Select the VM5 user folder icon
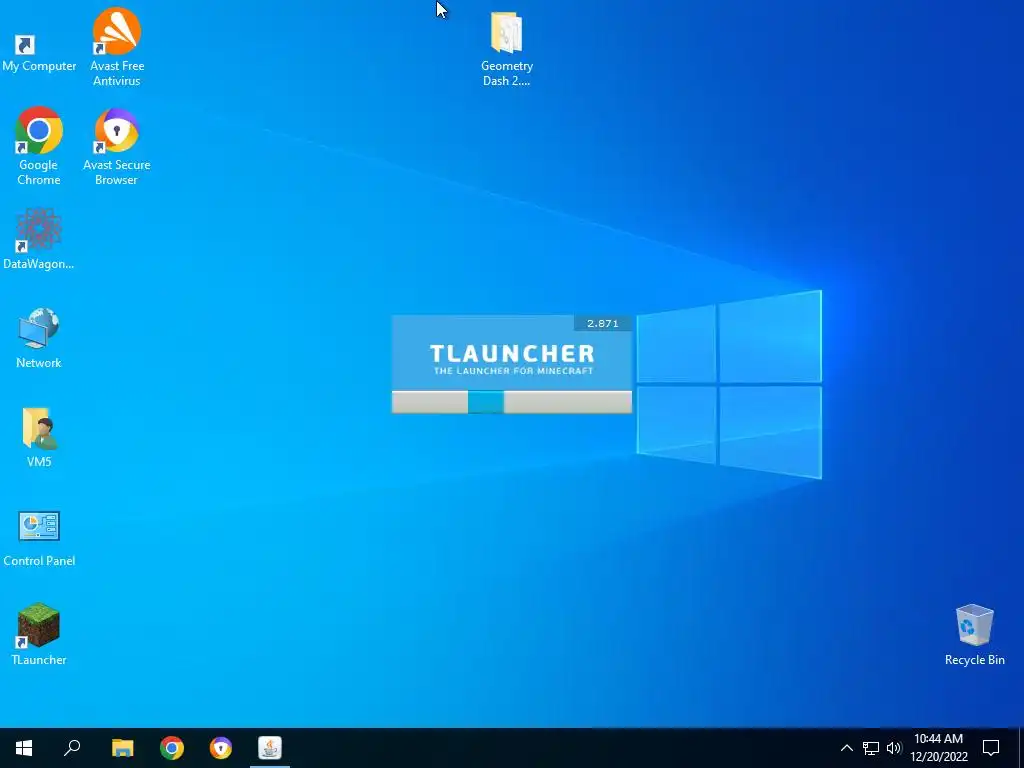 (x=39, y=438)
